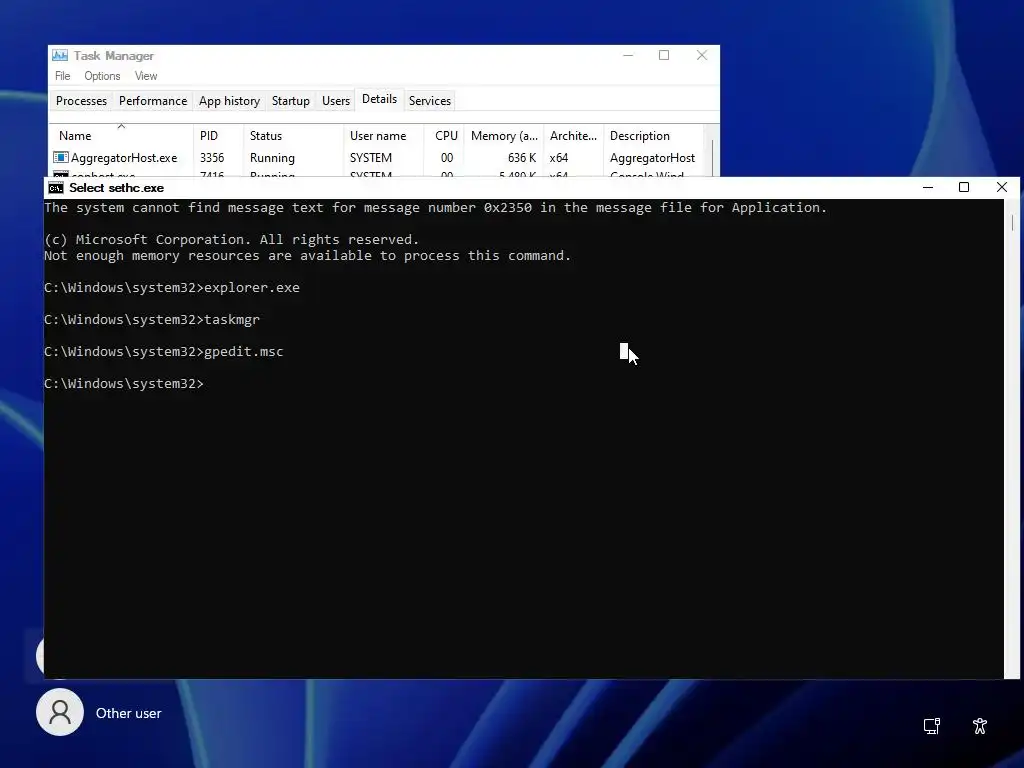Maximize the sethc.exe console window
This screenshot has width=1024, height=768.
click(x=963, y=187)
